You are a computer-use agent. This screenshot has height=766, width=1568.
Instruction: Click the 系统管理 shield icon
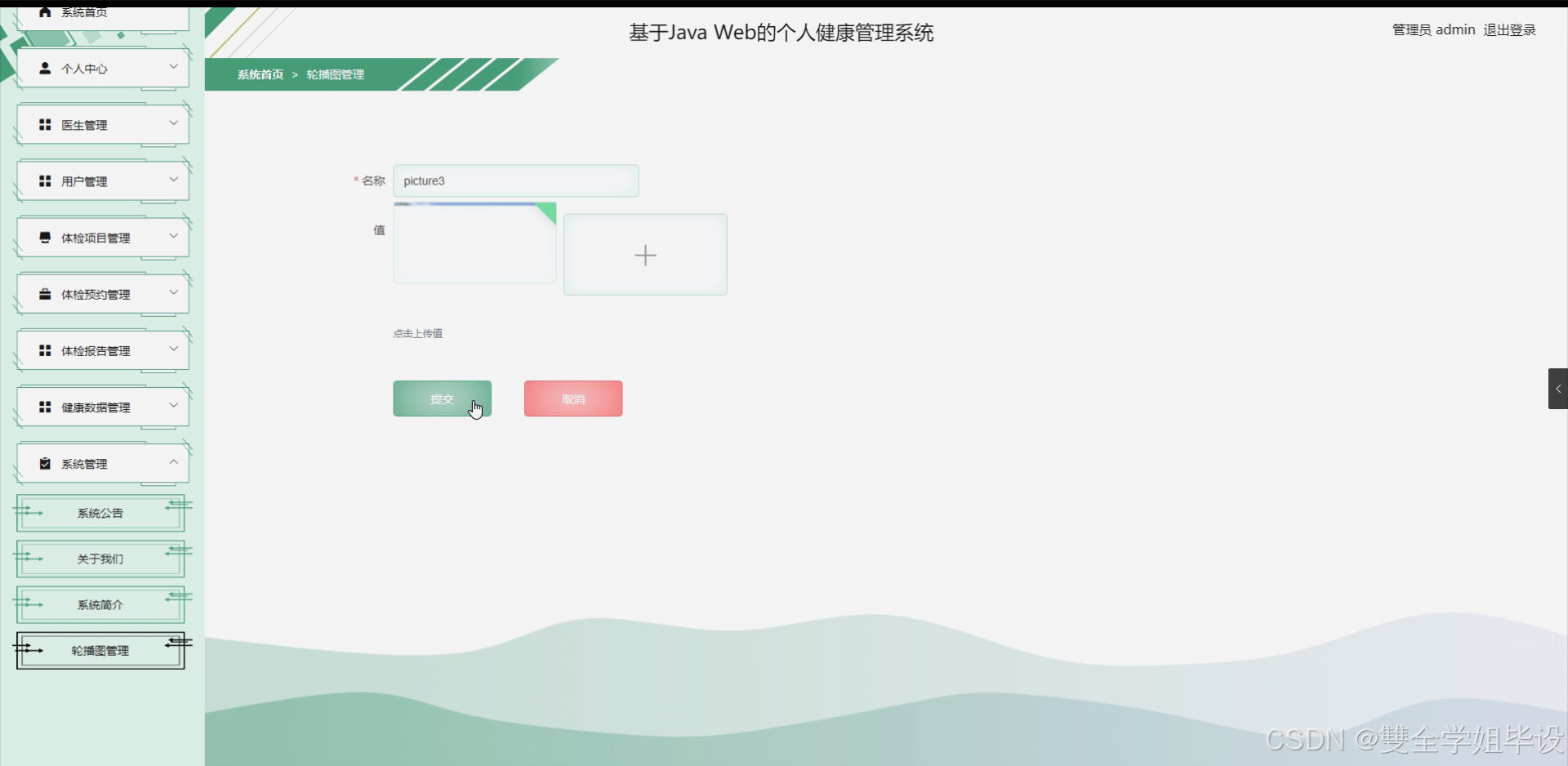coord(44,462)
